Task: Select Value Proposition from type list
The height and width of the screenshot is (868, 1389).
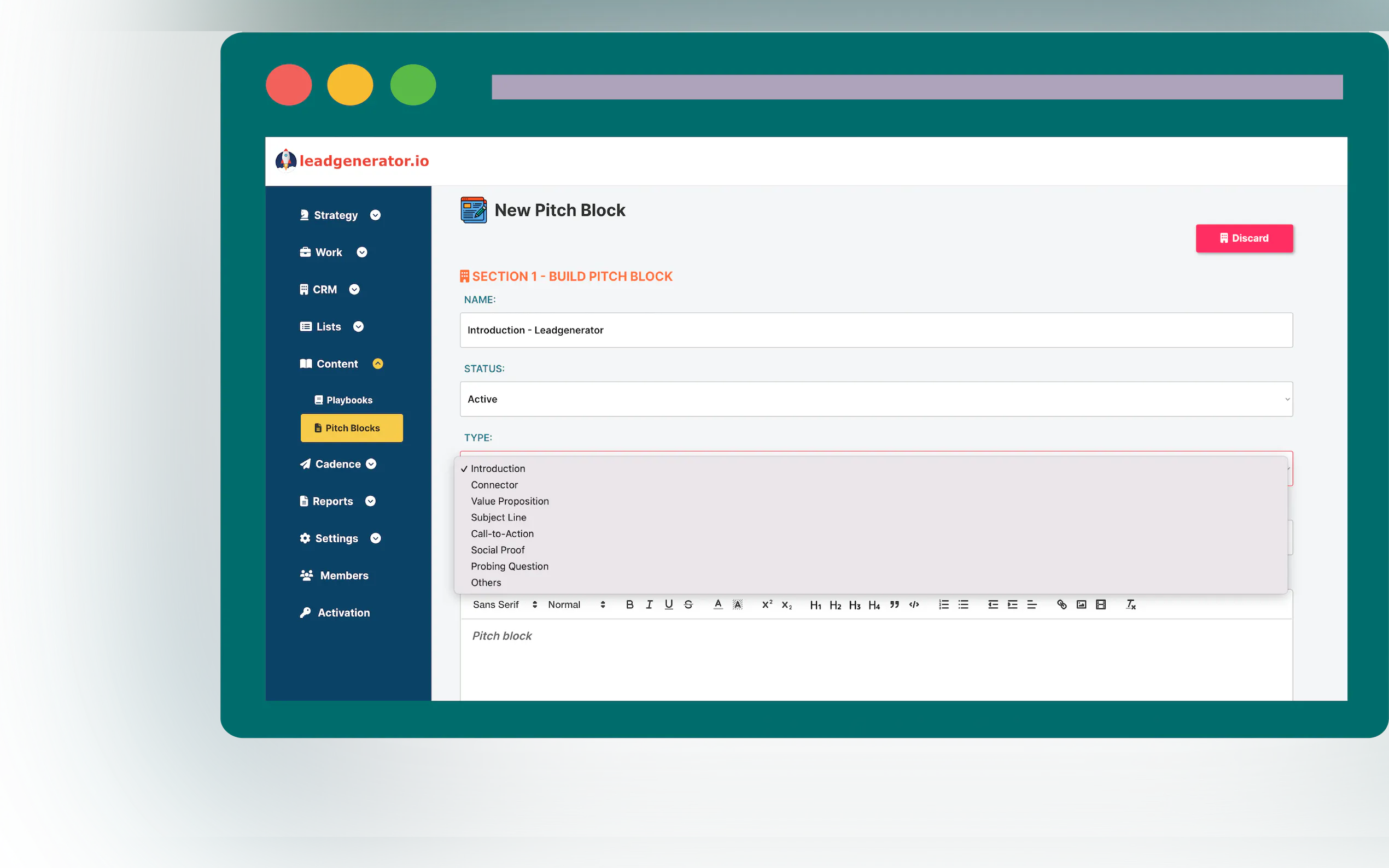Action: [x=509, y=501]
